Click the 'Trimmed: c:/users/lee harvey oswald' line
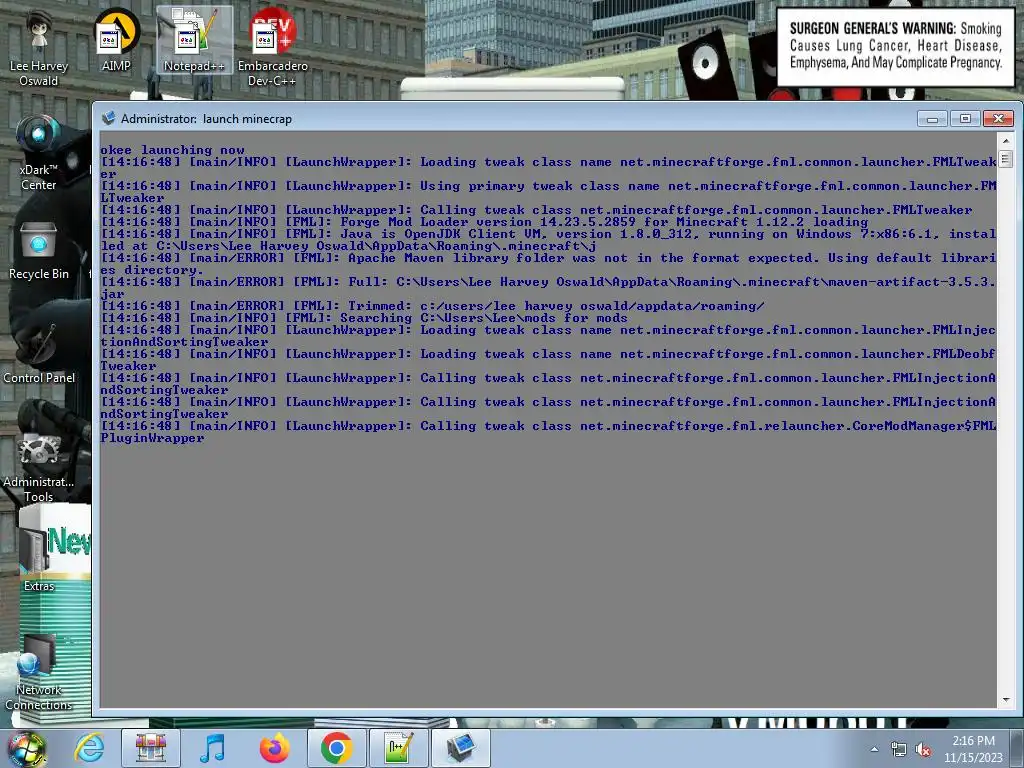Image resolution: width=1024 pixels, height=768 pixels. click(x=432, y=306)
